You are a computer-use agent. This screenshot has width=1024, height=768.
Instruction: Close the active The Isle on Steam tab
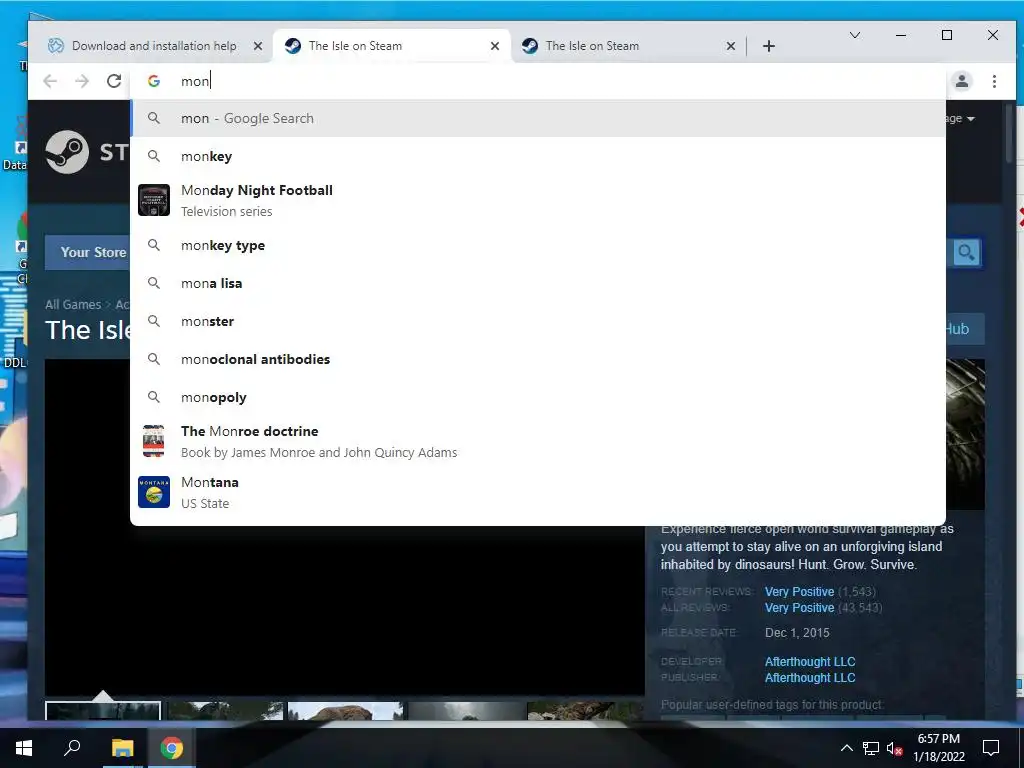coord(495,46)
